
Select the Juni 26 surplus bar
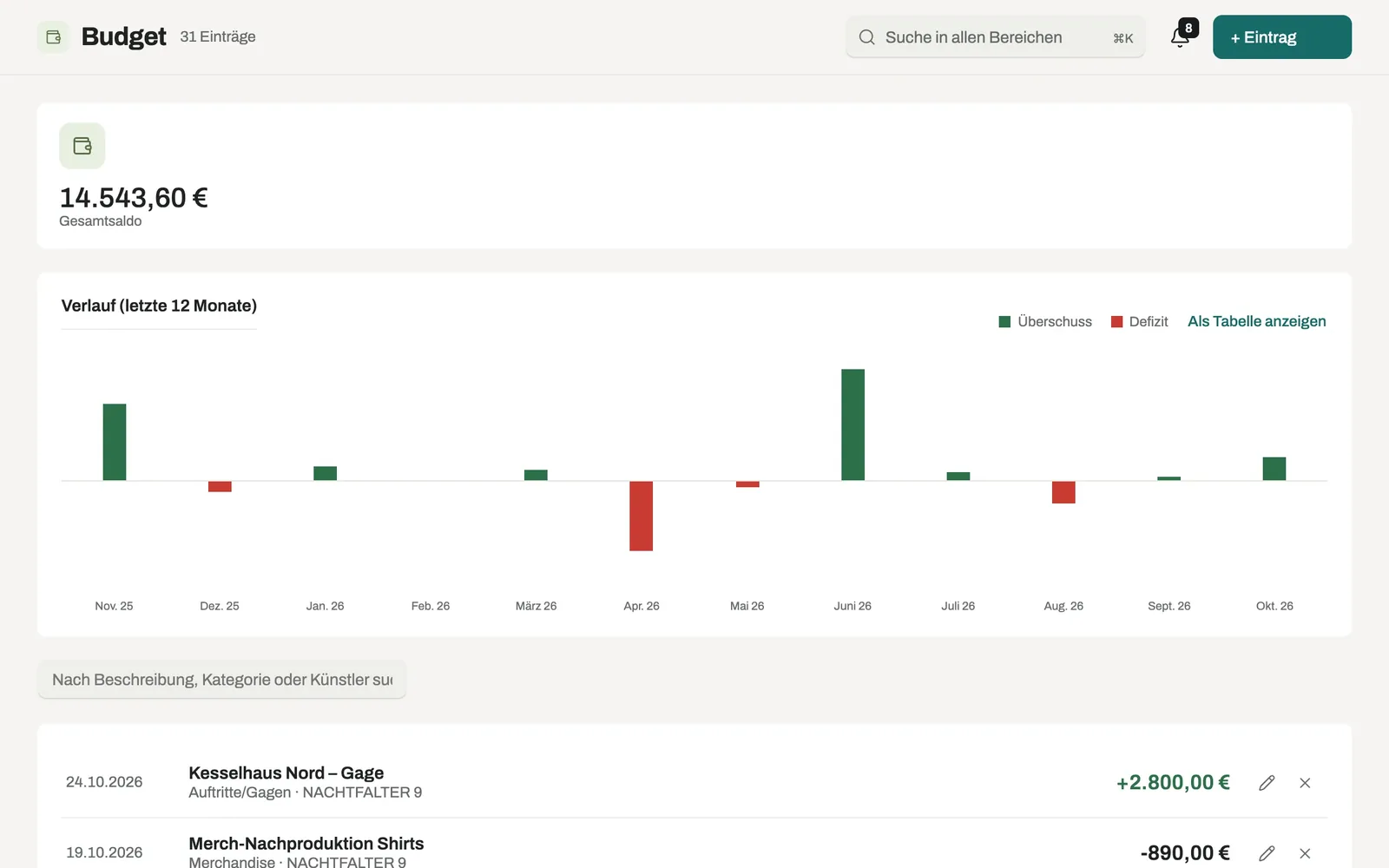(x=852, y=424)
